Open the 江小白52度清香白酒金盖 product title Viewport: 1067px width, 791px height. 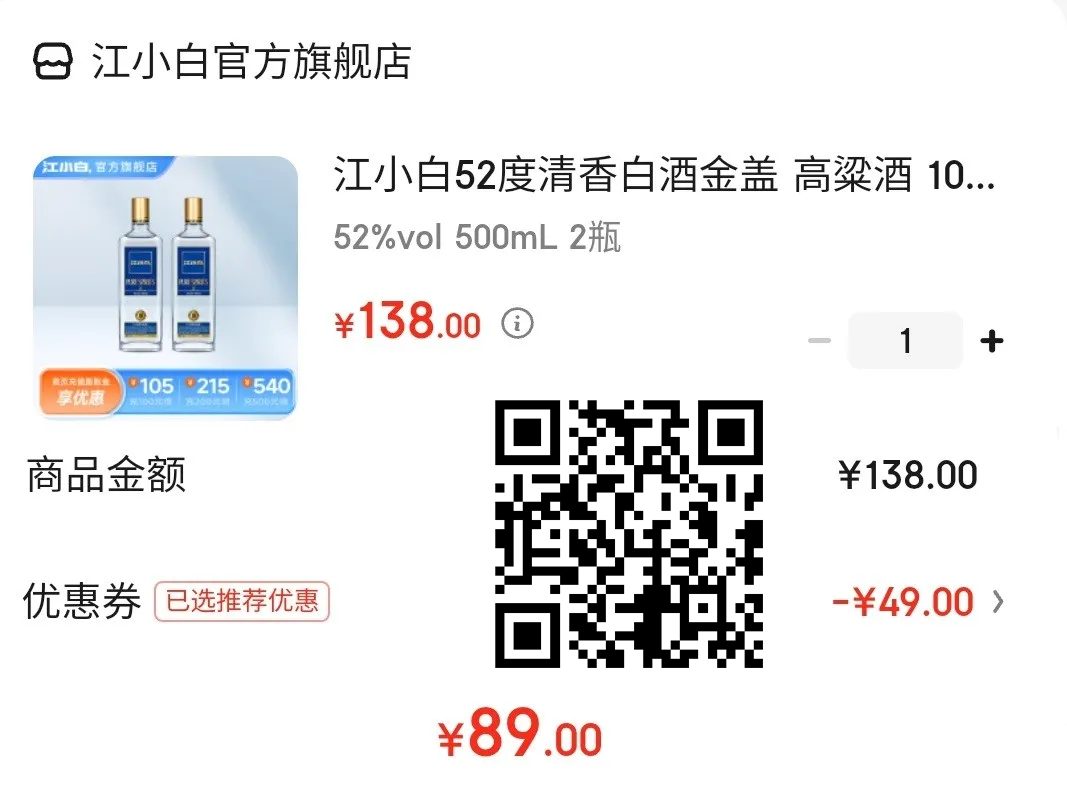click(665, 175)
